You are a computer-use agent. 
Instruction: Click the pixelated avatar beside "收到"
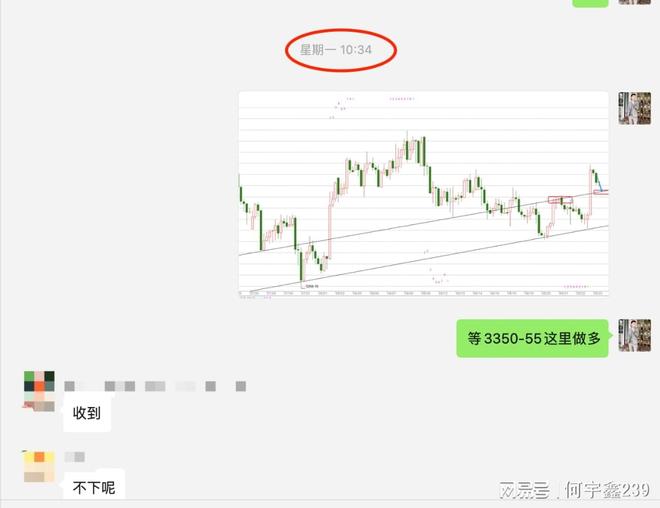pyautogui.click(x=39, y=390)
